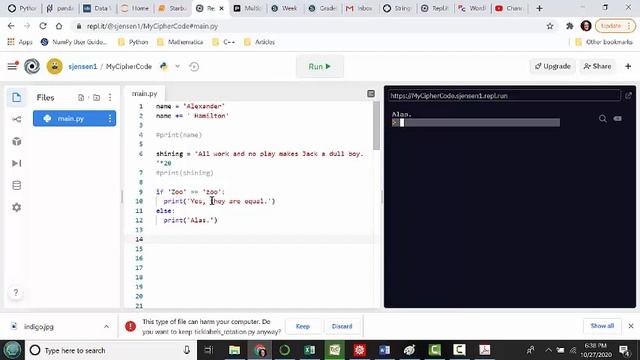Screen dimensions: 640x360
Task: Click the Replit logo icon
Action: pyautogui.click(x=32, y=66)
